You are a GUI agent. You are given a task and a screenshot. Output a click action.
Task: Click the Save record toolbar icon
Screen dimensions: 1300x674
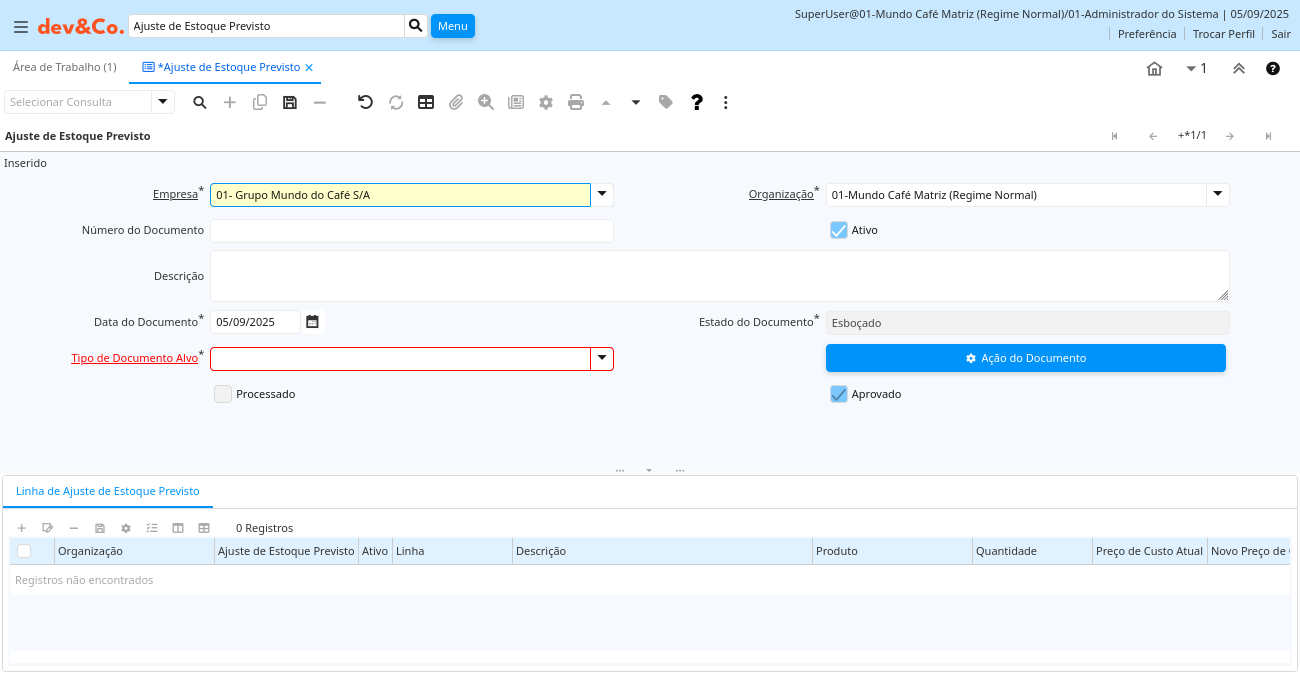pos(290,102)
